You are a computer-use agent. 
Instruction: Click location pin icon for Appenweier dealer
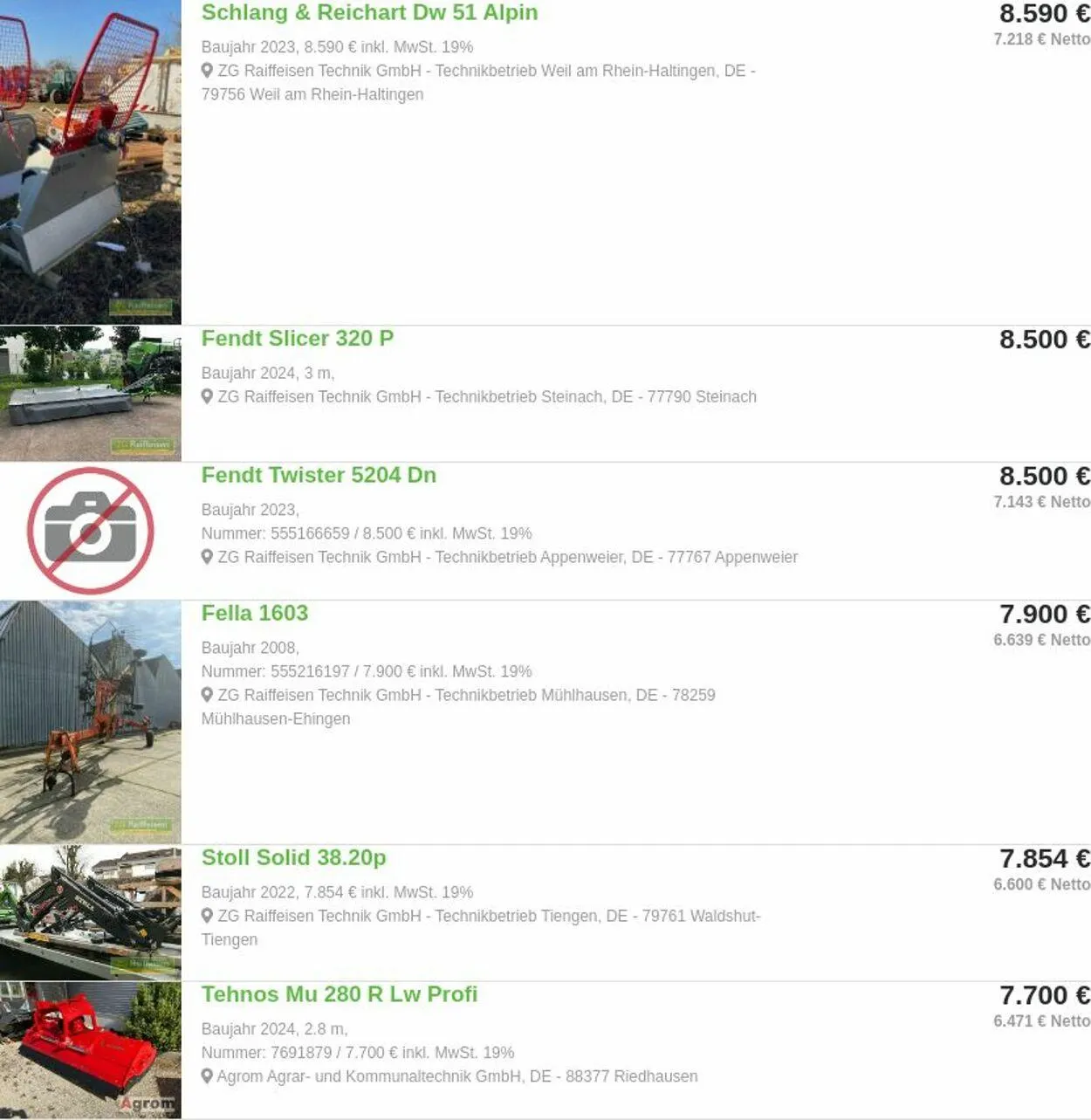pyautogui.click(x=207, y=557)
